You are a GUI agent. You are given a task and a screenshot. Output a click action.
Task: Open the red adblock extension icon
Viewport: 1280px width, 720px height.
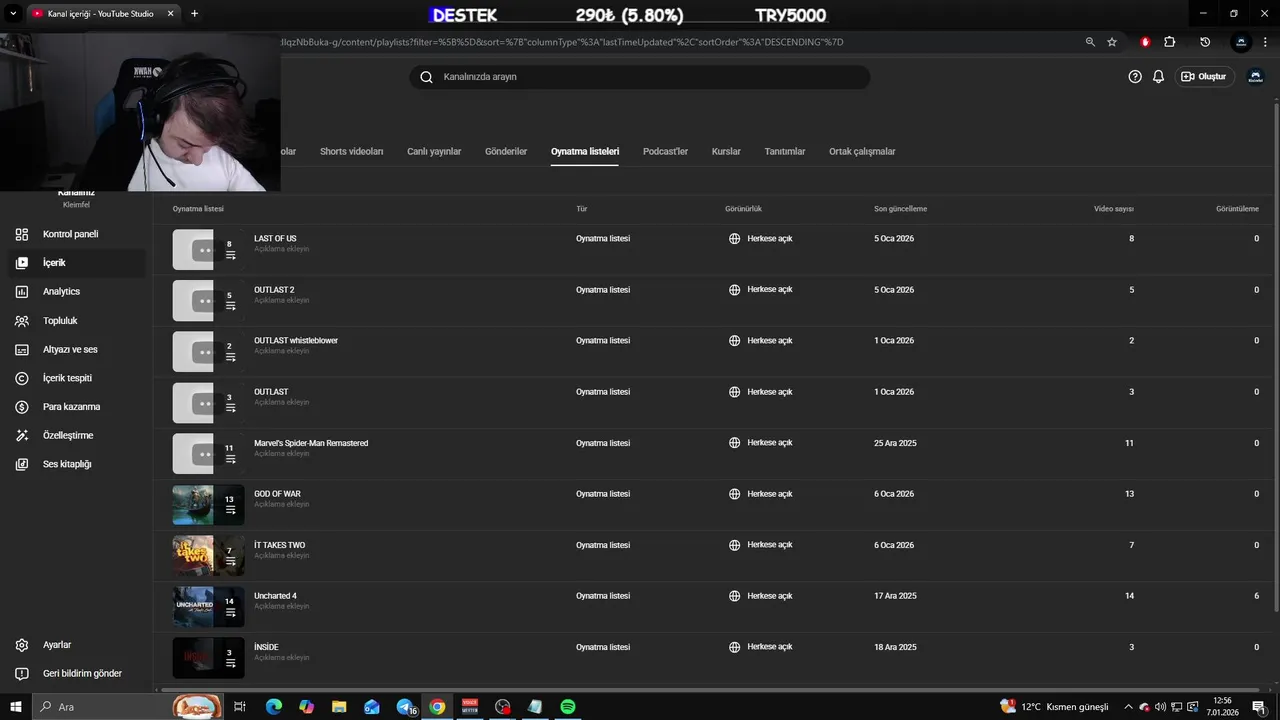point(1145,42)
